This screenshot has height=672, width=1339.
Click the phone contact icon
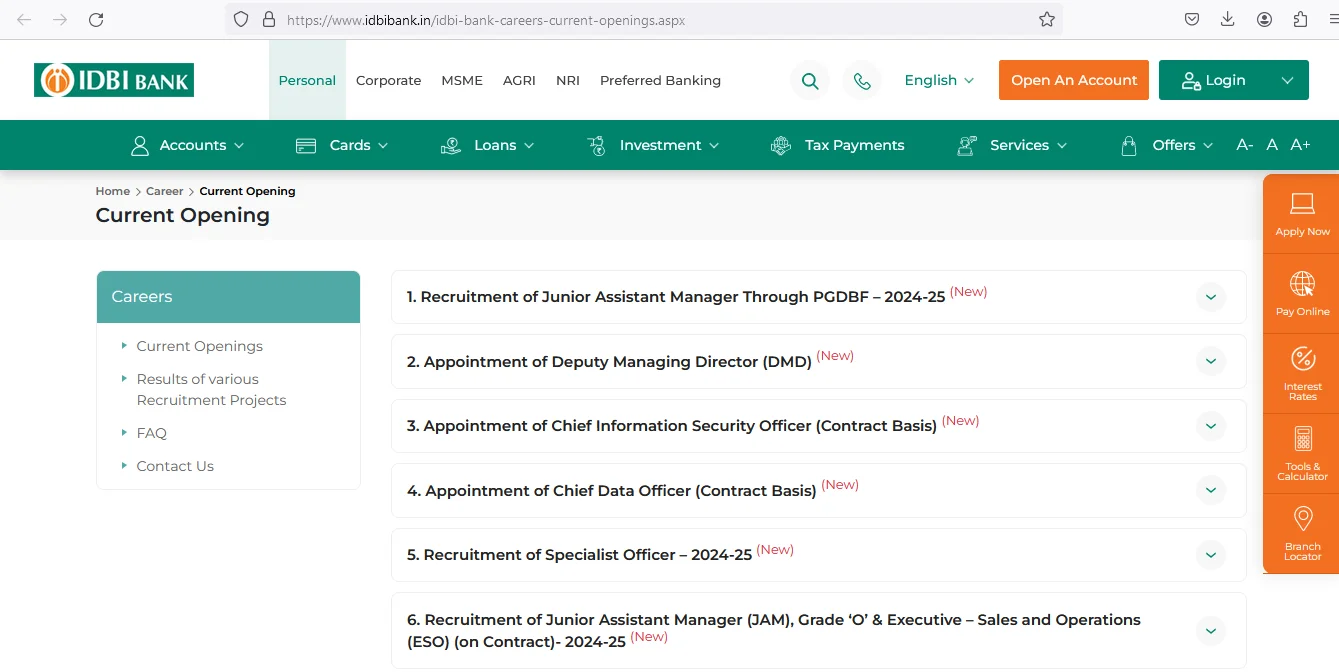(862, 81)
